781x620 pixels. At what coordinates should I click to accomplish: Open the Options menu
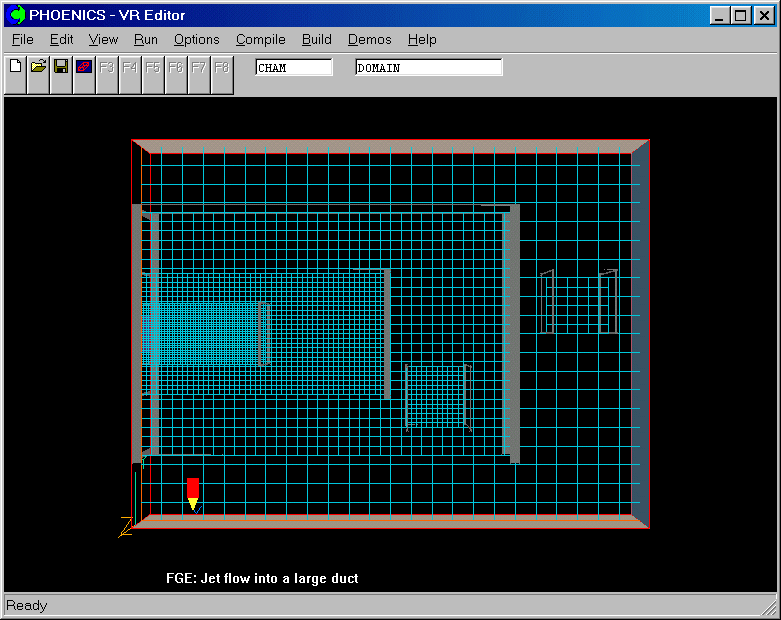[197, 39]
